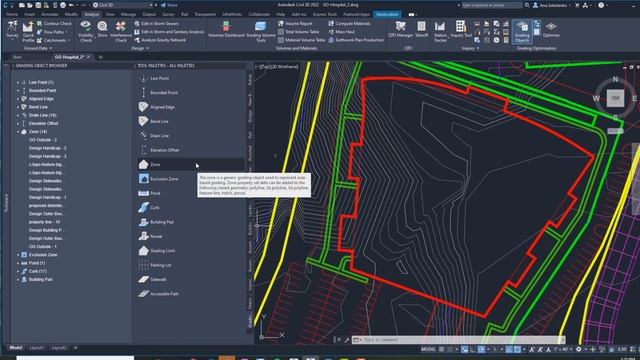
Task: Click the Takeoff tool
Action: [x=421, y=29]
